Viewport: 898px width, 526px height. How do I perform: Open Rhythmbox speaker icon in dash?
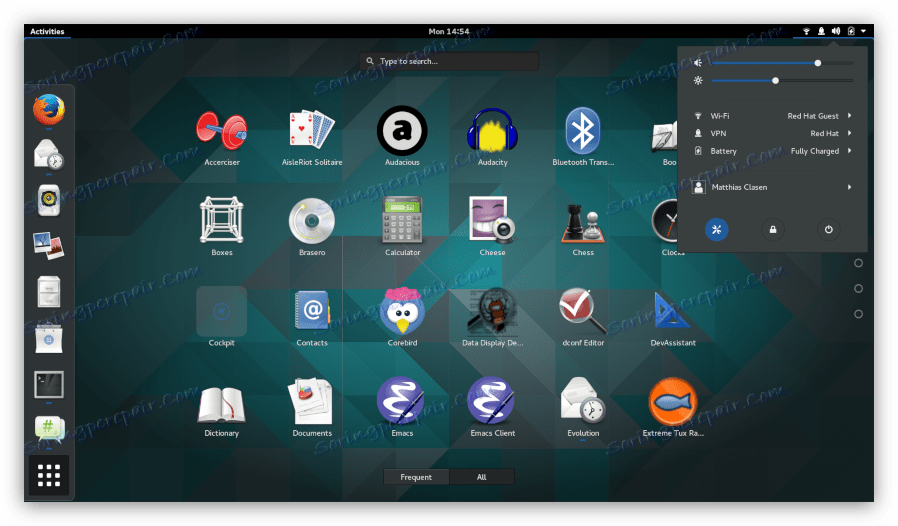(49, 200)
